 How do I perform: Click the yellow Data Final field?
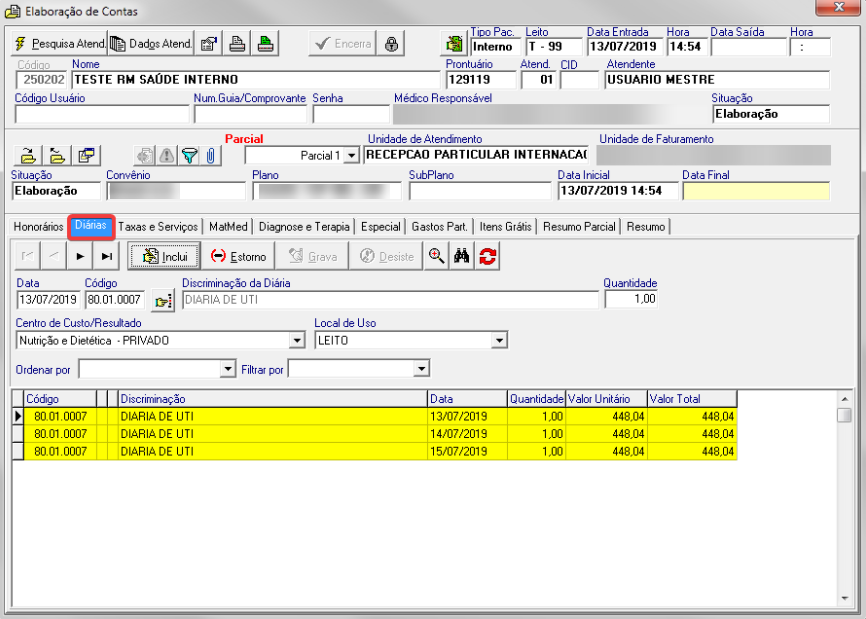pyautogui.click(x=756, y=191)
